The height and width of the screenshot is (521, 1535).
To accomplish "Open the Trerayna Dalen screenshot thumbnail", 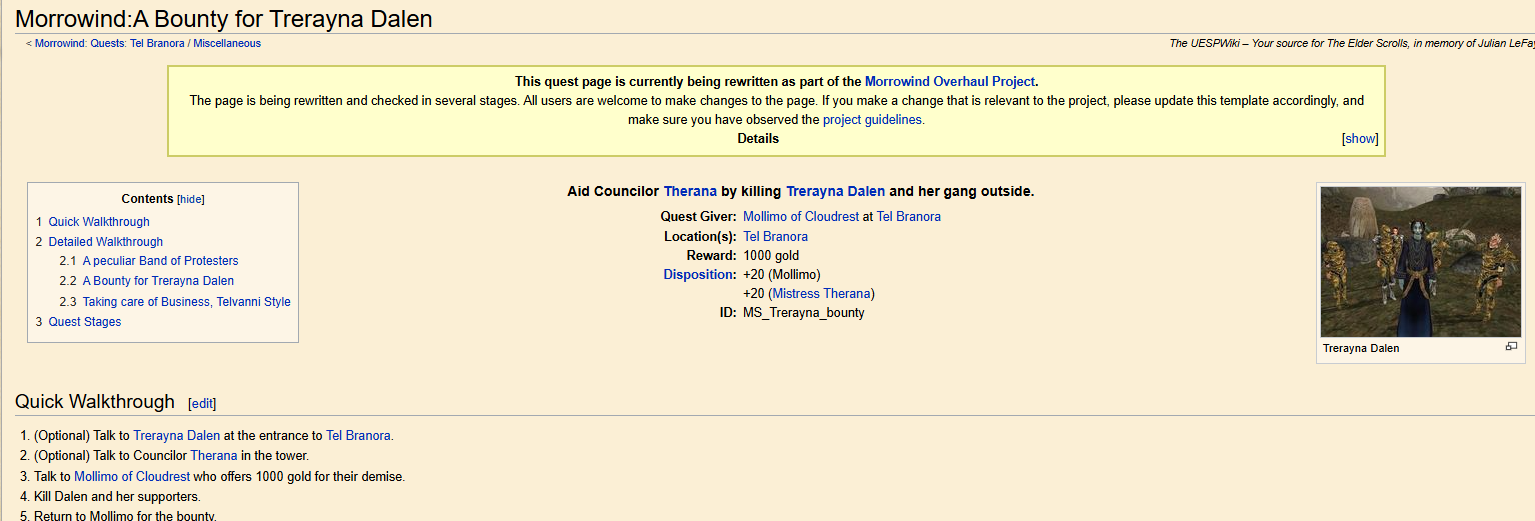I will (1421, 262).
